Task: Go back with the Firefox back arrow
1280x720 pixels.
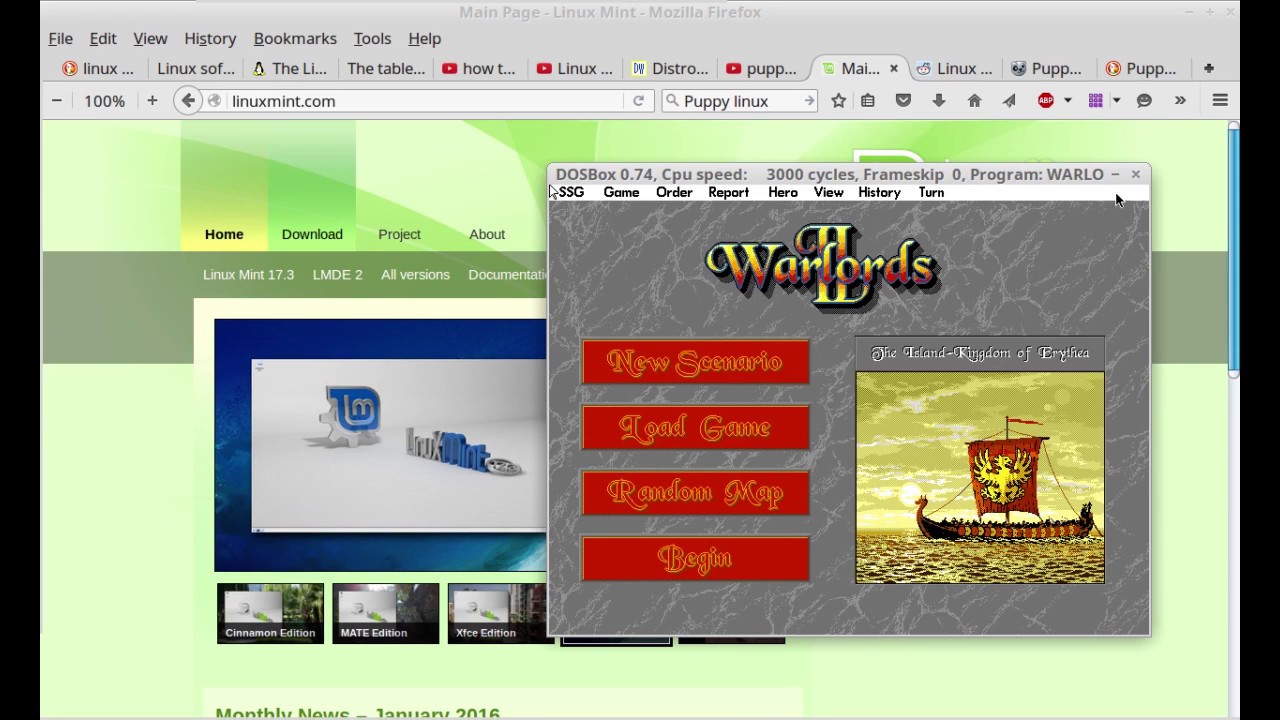Action: pyautogui.click(x=188, y=100)
